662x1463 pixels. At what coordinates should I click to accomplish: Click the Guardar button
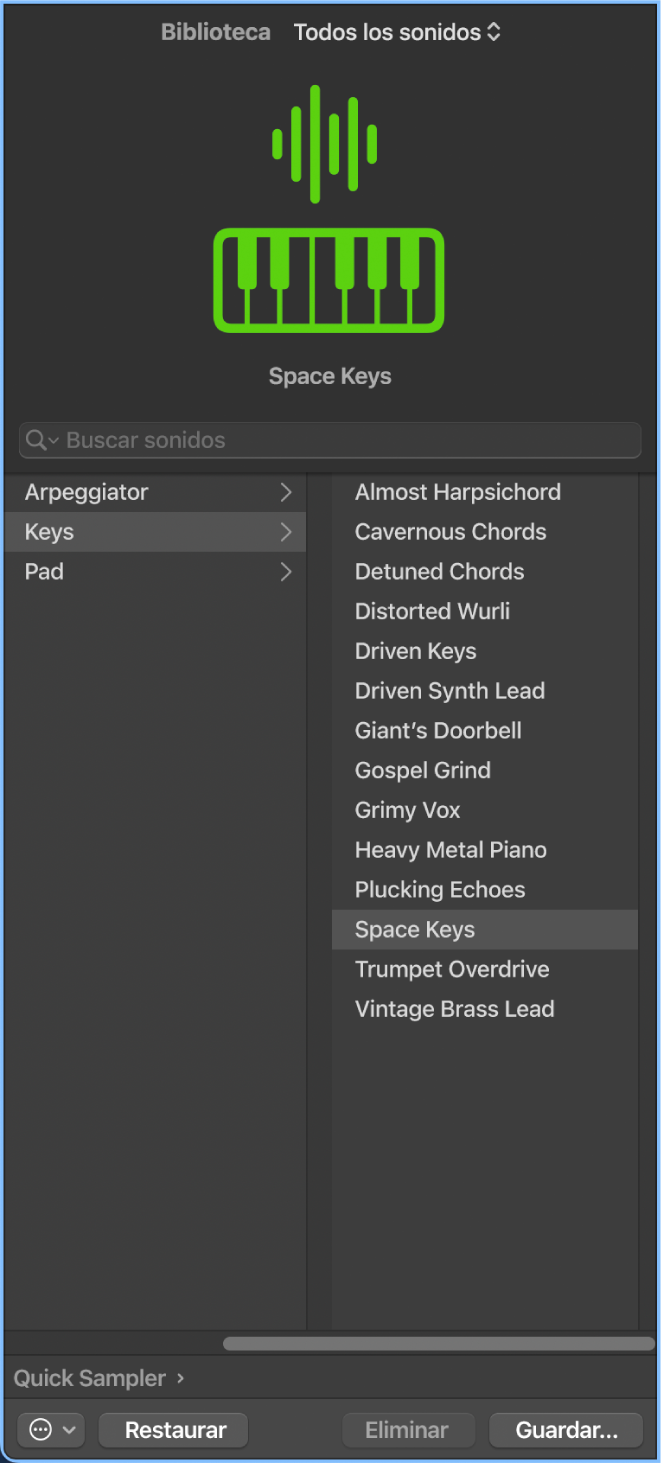[566, 1430]
